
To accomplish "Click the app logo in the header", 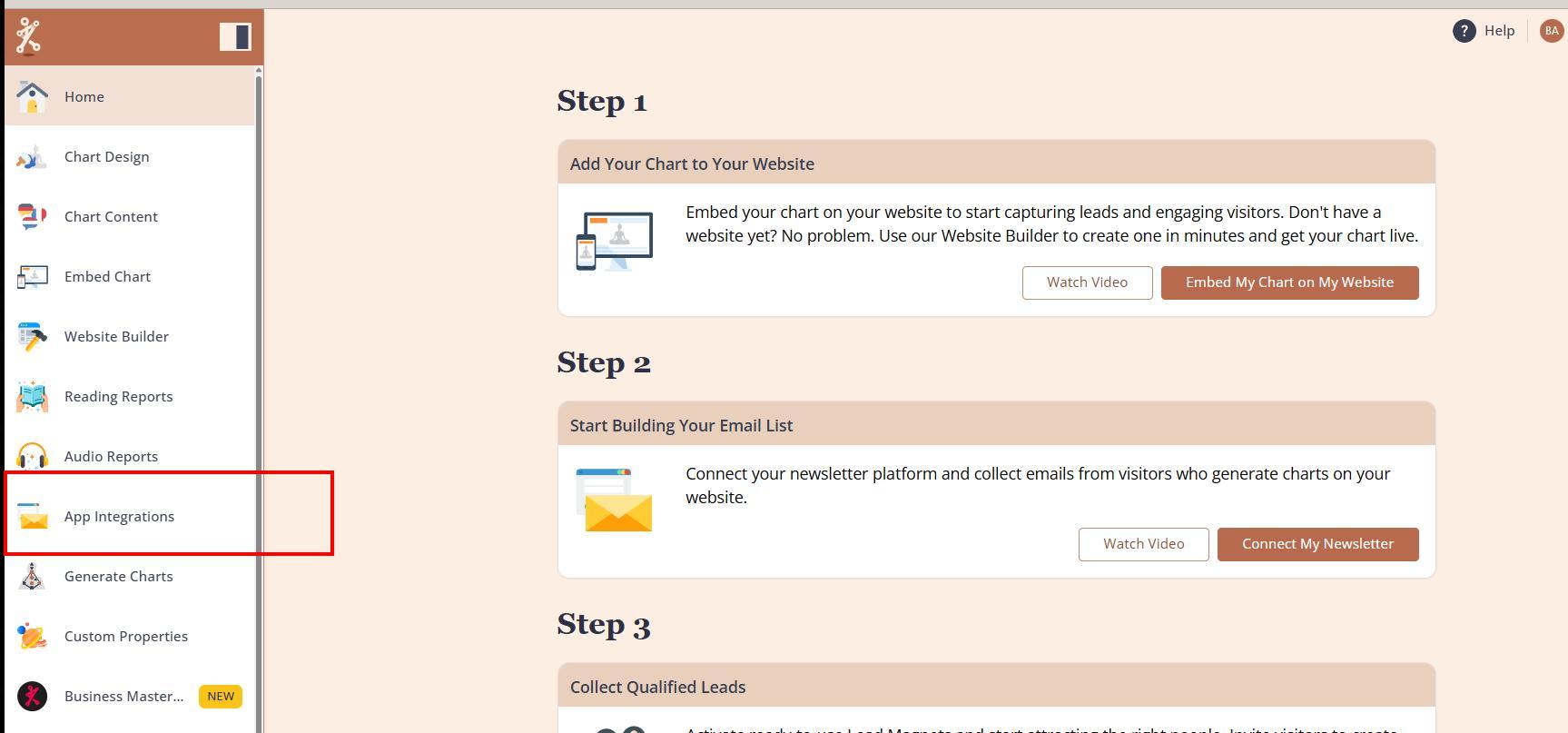I will [29, 36].
